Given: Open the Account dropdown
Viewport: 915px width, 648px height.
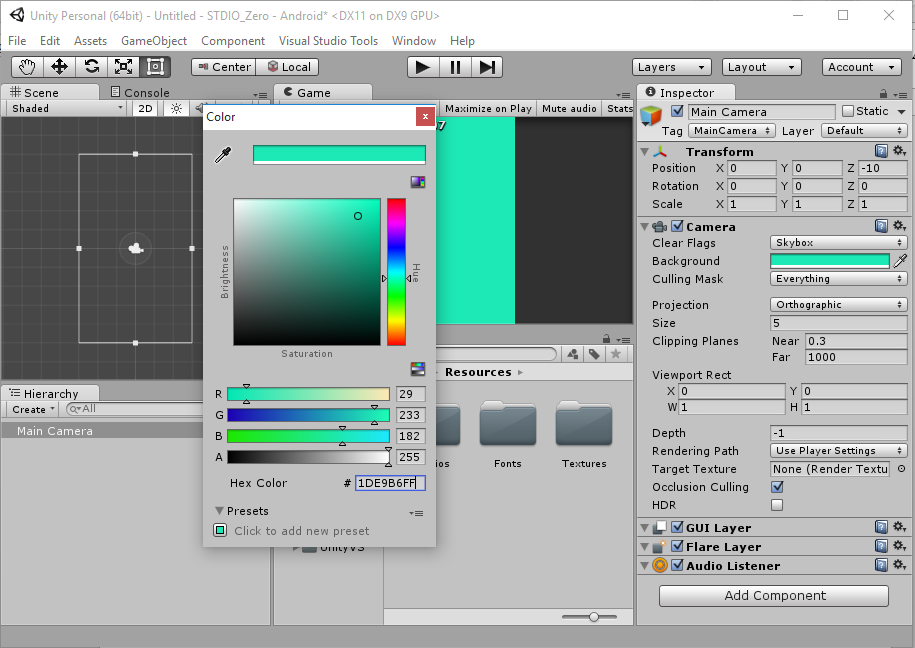Looking at the screenshot, I should click(861, 67).
